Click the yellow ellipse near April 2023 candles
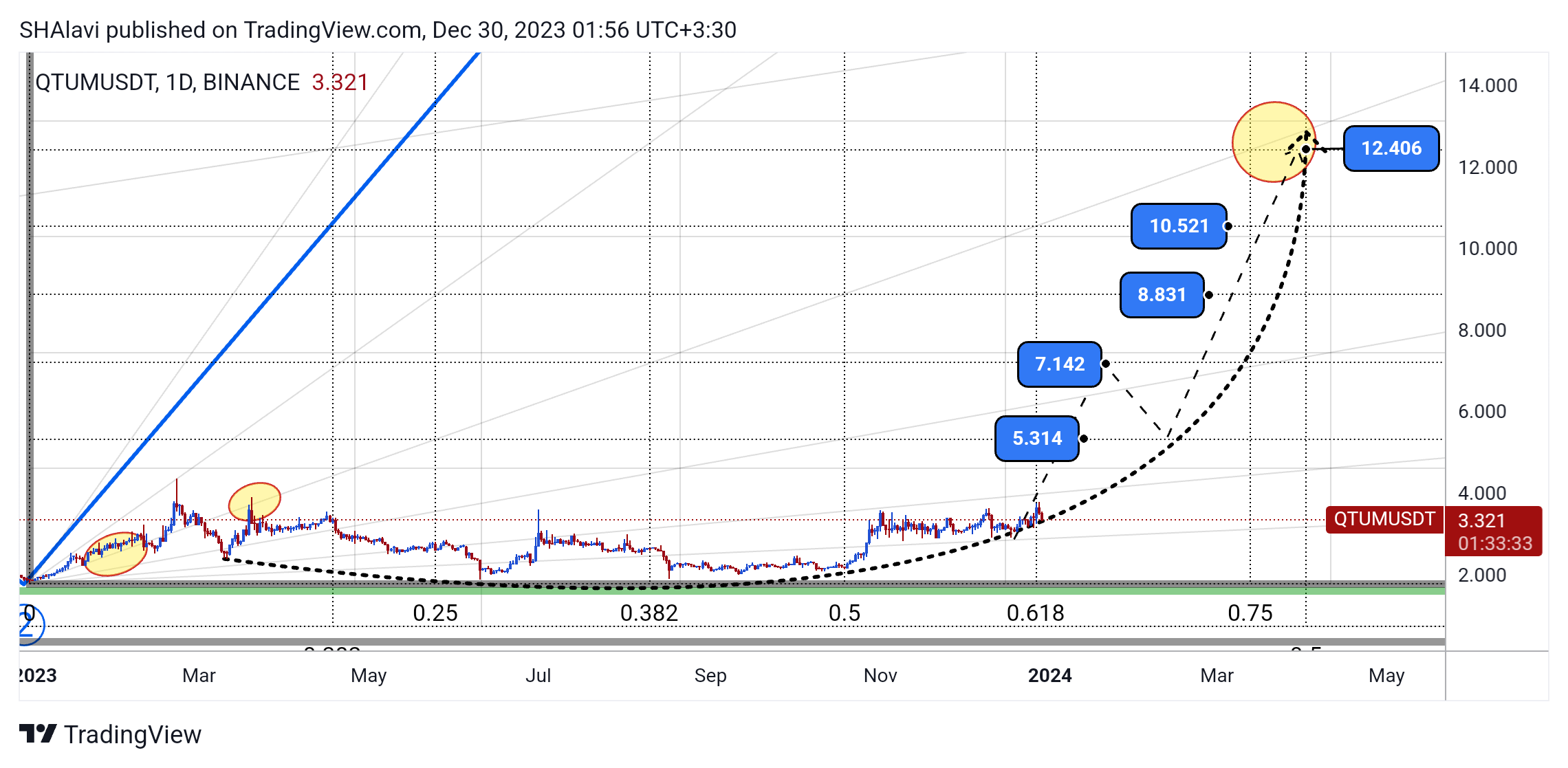This screenshot has width=1568, height=768. [254, 501]
